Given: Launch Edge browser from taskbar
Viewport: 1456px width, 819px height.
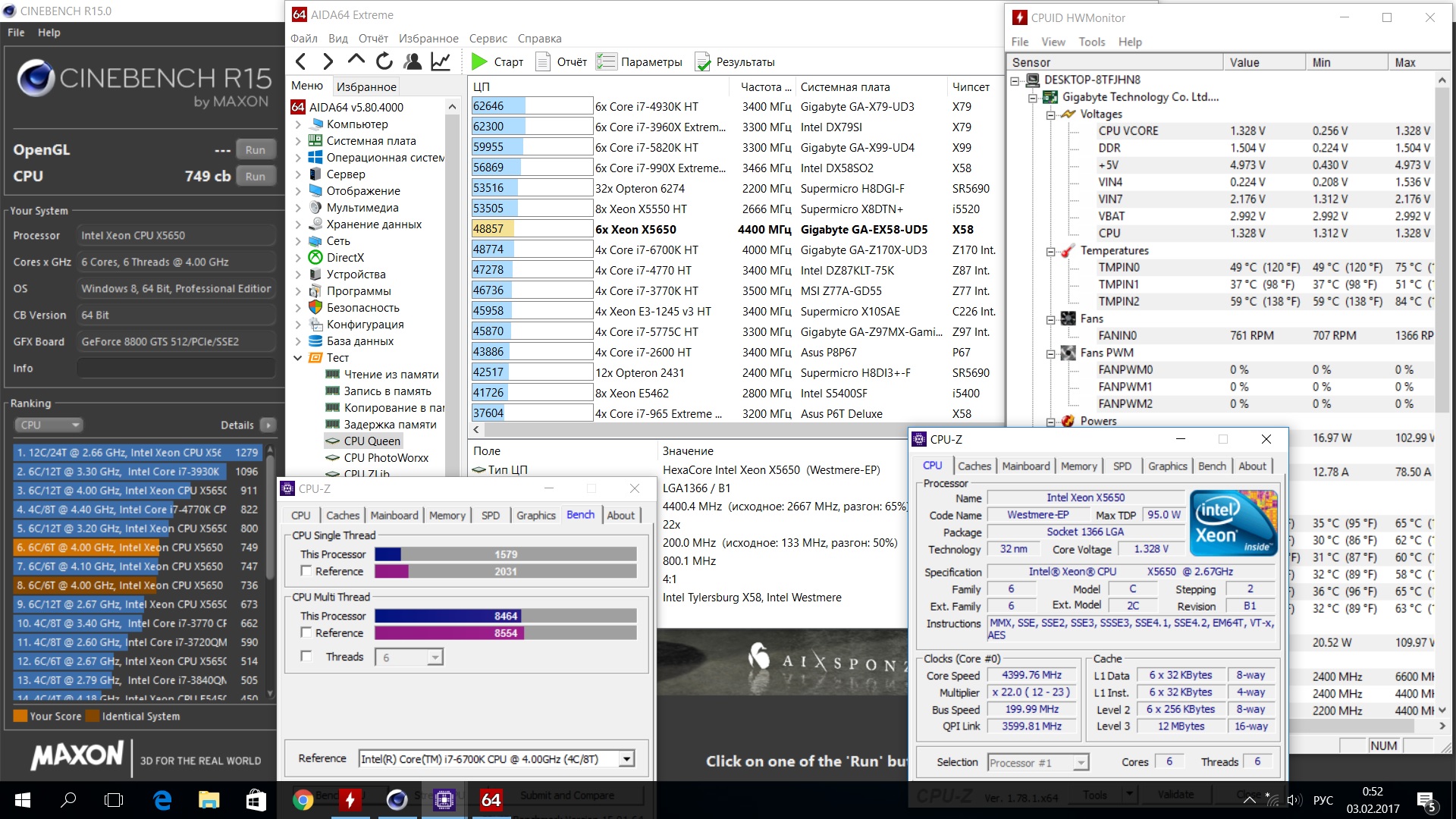Looking at the screenshot, I should tap(162, 800).
